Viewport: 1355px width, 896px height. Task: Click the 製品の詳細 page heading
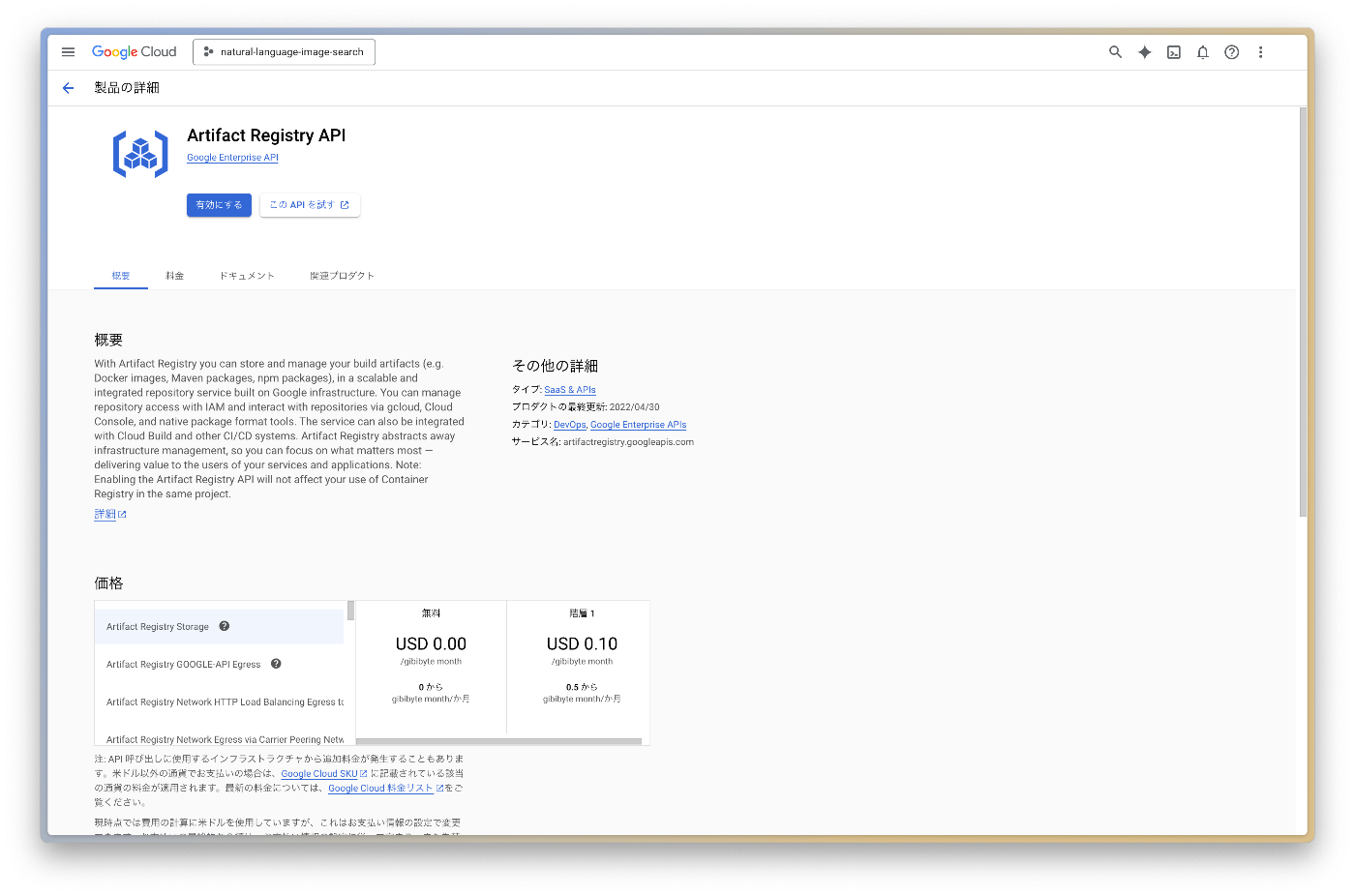tap(127, 88)
